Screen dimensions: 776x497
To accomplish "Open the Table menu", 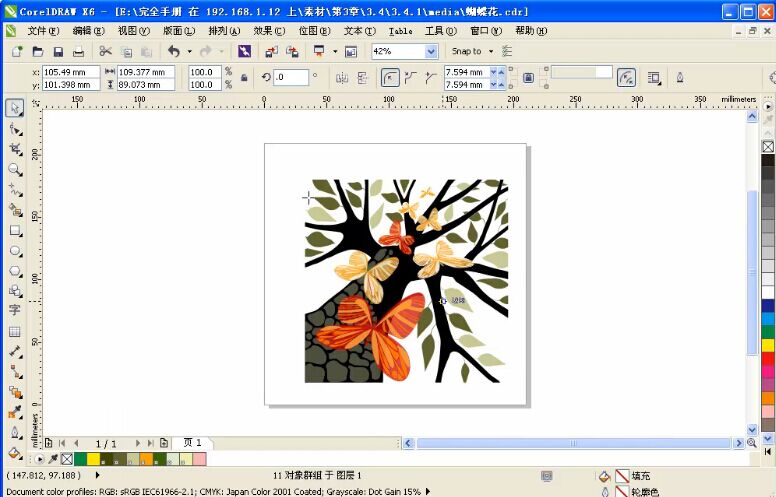I will [400, 31].
